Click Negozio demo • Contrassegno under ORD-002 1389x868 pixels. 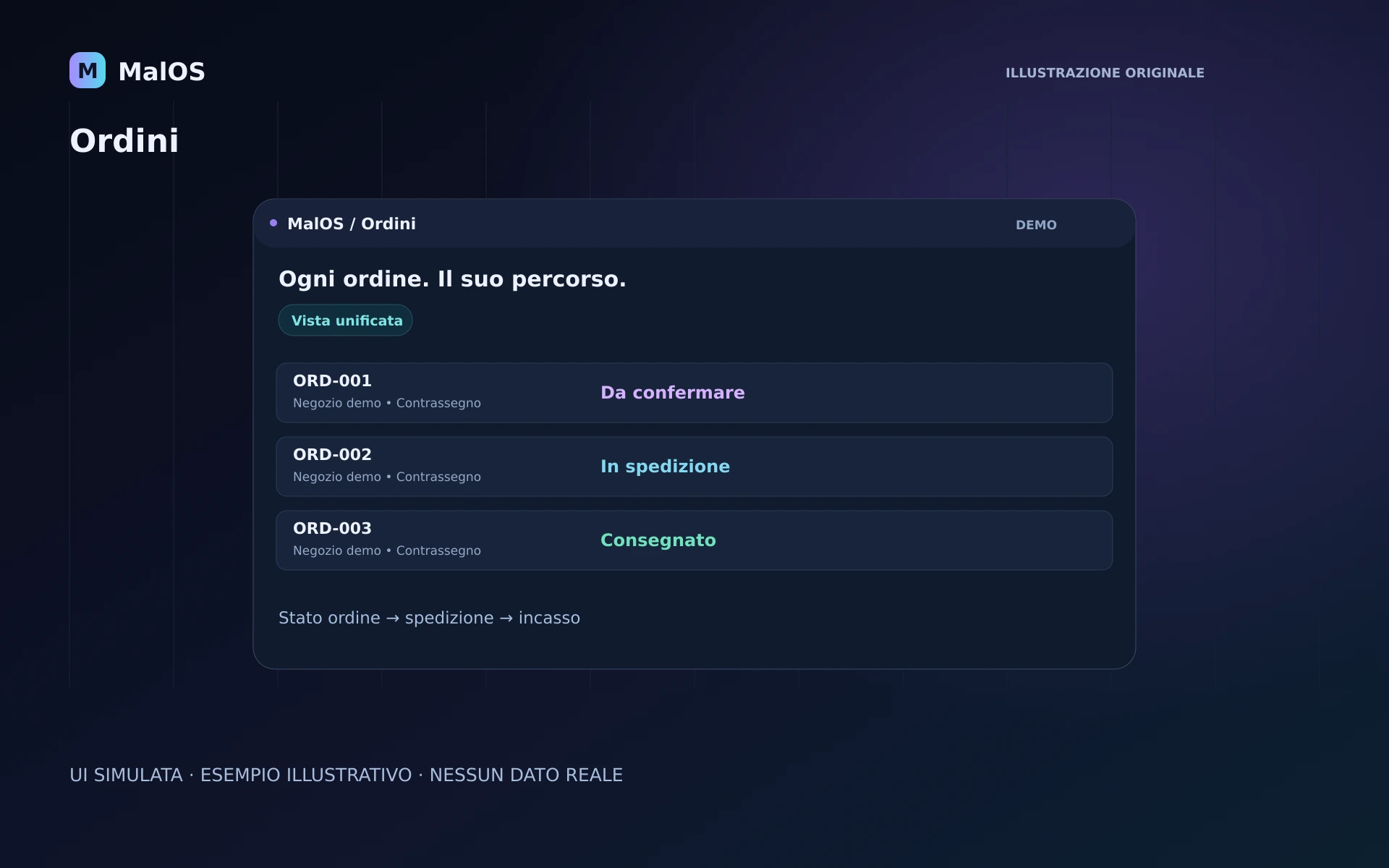click(387, 477)
